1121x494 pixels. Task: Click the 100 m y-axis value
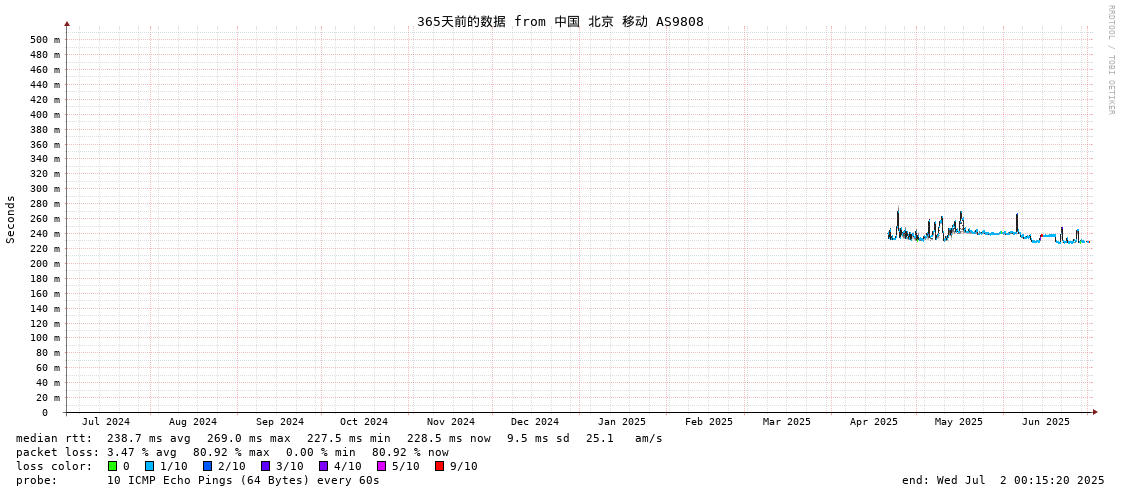(45, 337)
